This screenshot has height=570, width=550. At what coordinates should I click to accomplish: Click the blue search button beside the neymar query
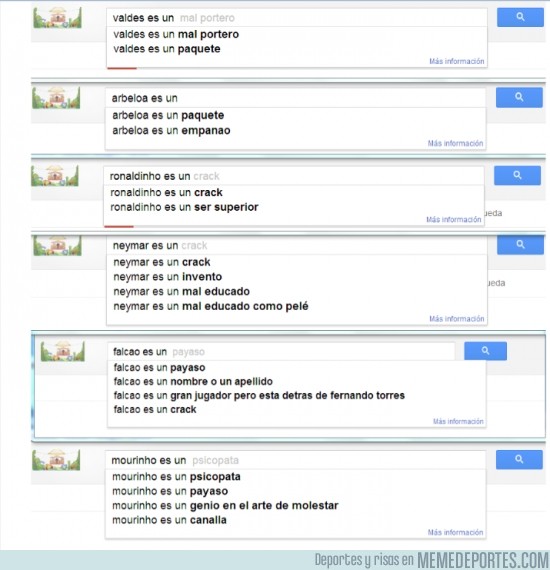coord(520,245)
